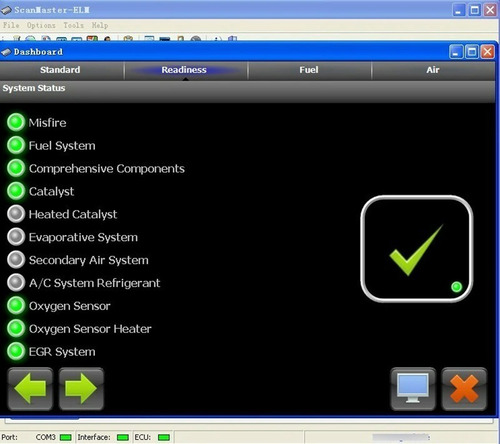
Task: Select the Heated Catalyst label
Action: click(73, 214)
